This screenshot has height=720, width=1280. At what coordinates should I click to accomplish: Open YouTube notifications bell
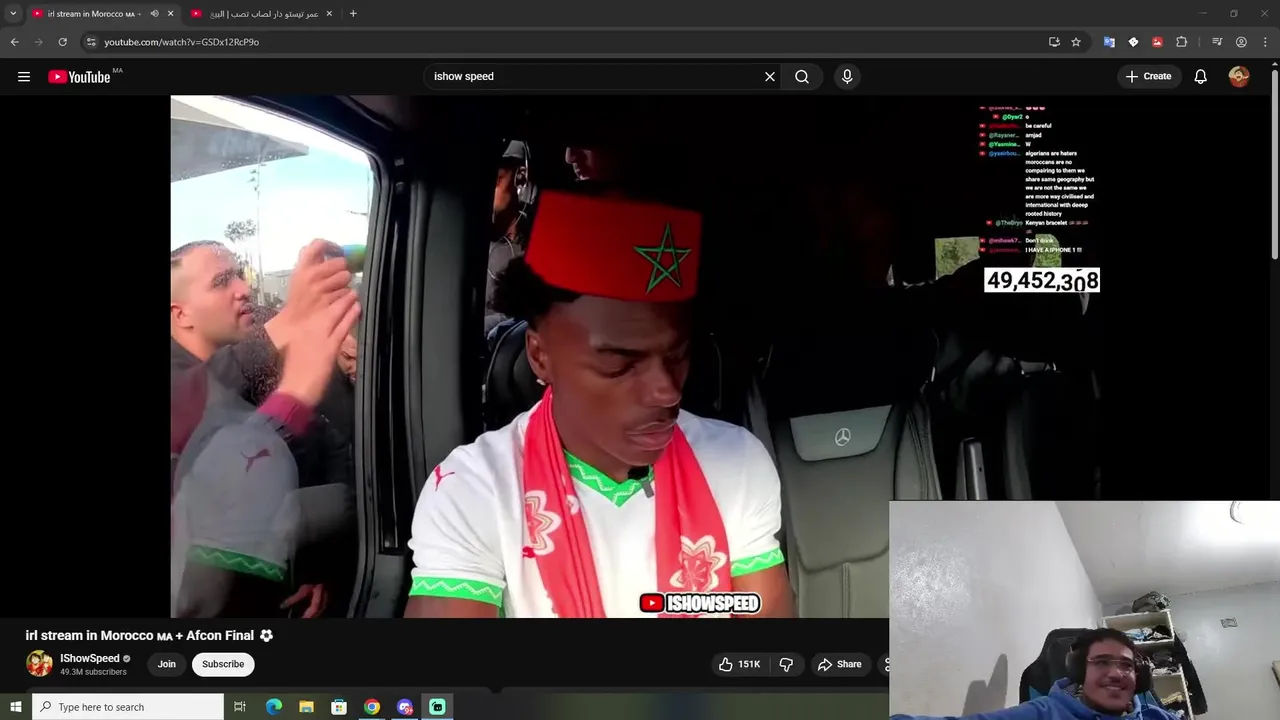[x=1201, y=76]
